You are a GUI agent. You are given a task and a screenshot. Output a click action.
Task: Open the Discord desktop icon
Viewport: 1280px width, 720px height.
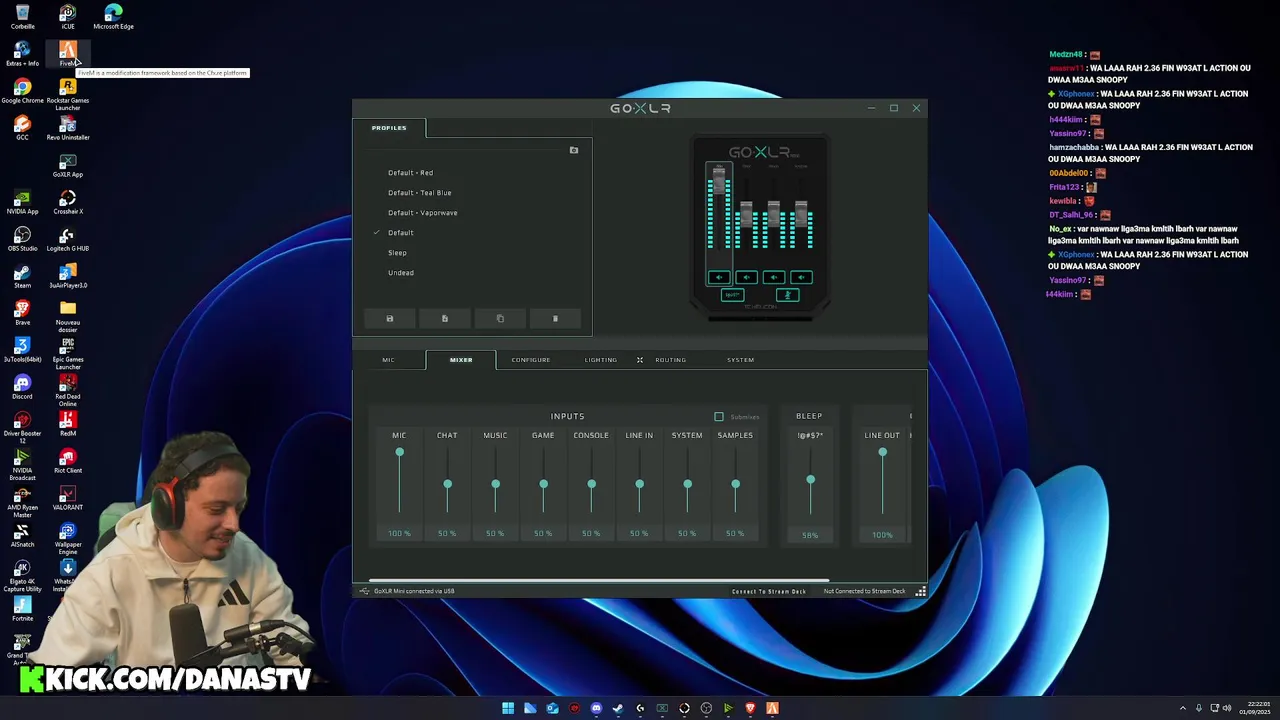pyautogui.click(x=22, y=386)
